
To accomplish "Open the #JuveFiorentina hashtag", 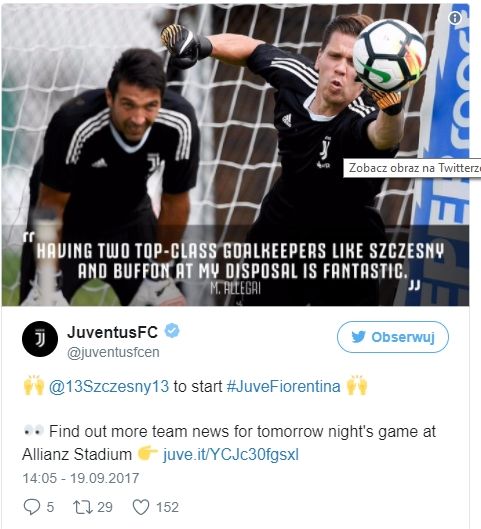I will pyautogui.click(x=283, y=386).
